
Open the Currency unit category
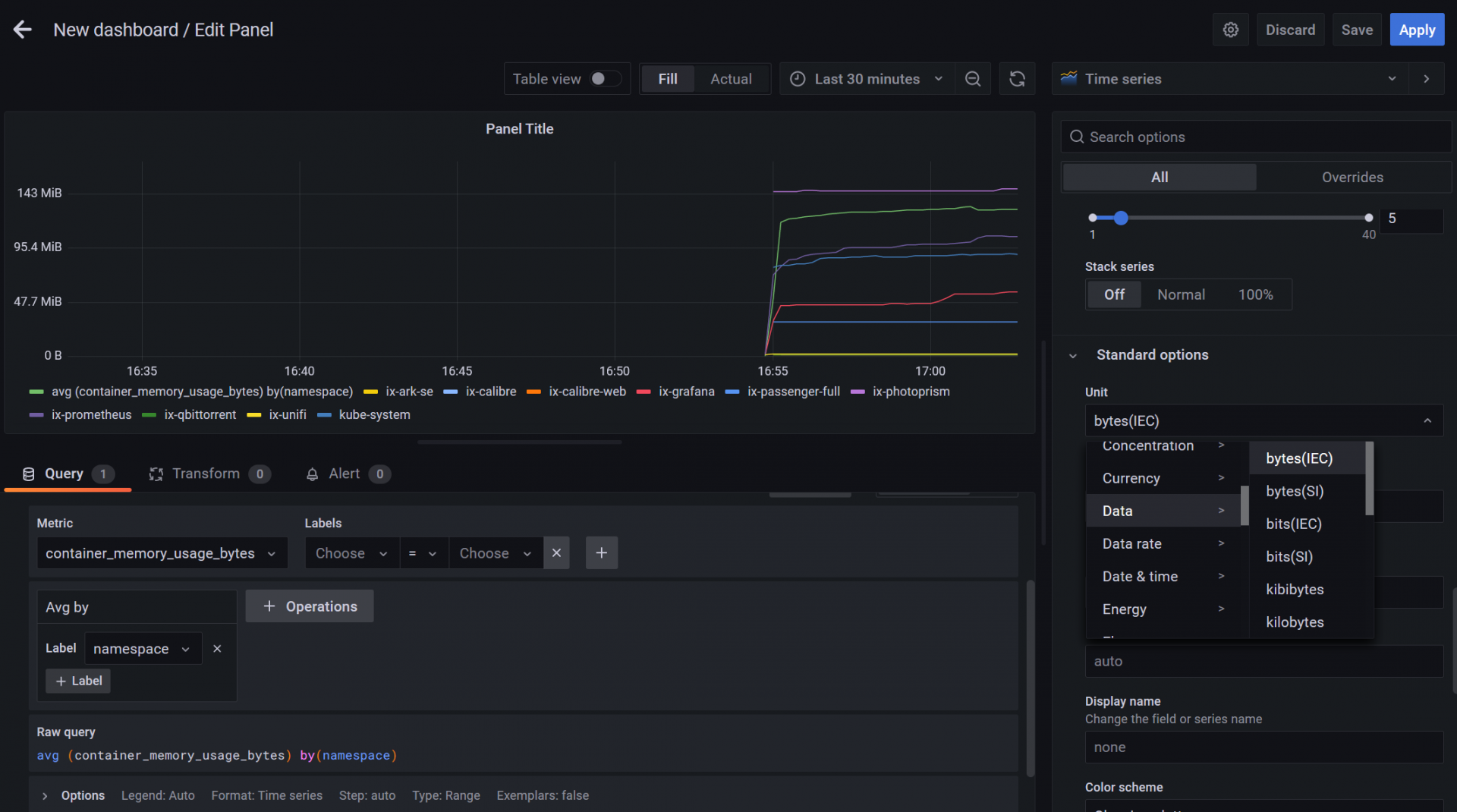tap(1163, 478)
